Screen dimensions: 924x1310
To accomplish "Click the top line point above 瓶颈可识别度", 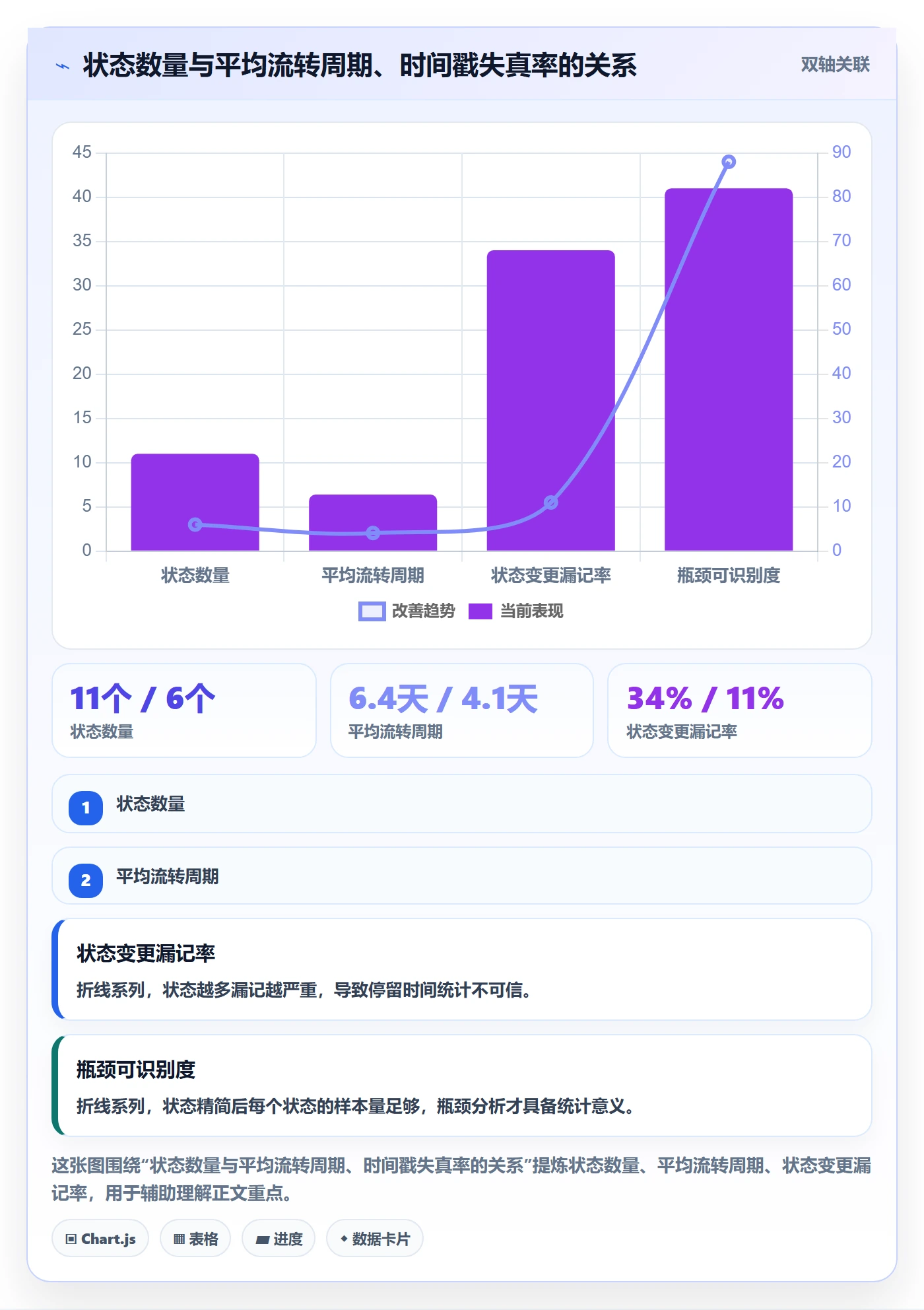I will tap(729, 162).
